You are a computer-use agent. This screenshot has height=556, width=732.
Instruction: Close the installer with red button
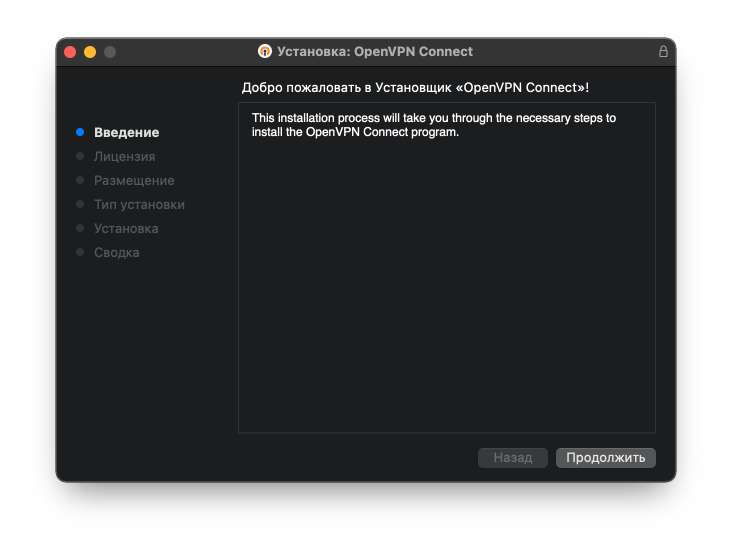70,52
